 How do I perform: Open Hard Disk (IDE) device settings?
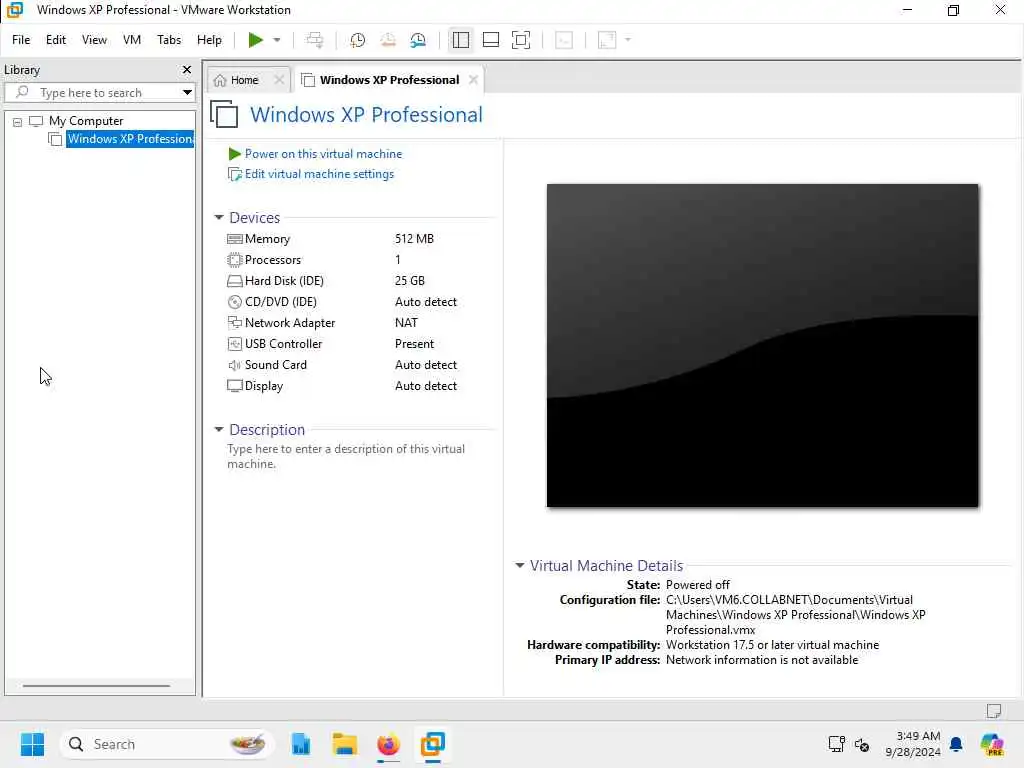click(x=284, y=281)
